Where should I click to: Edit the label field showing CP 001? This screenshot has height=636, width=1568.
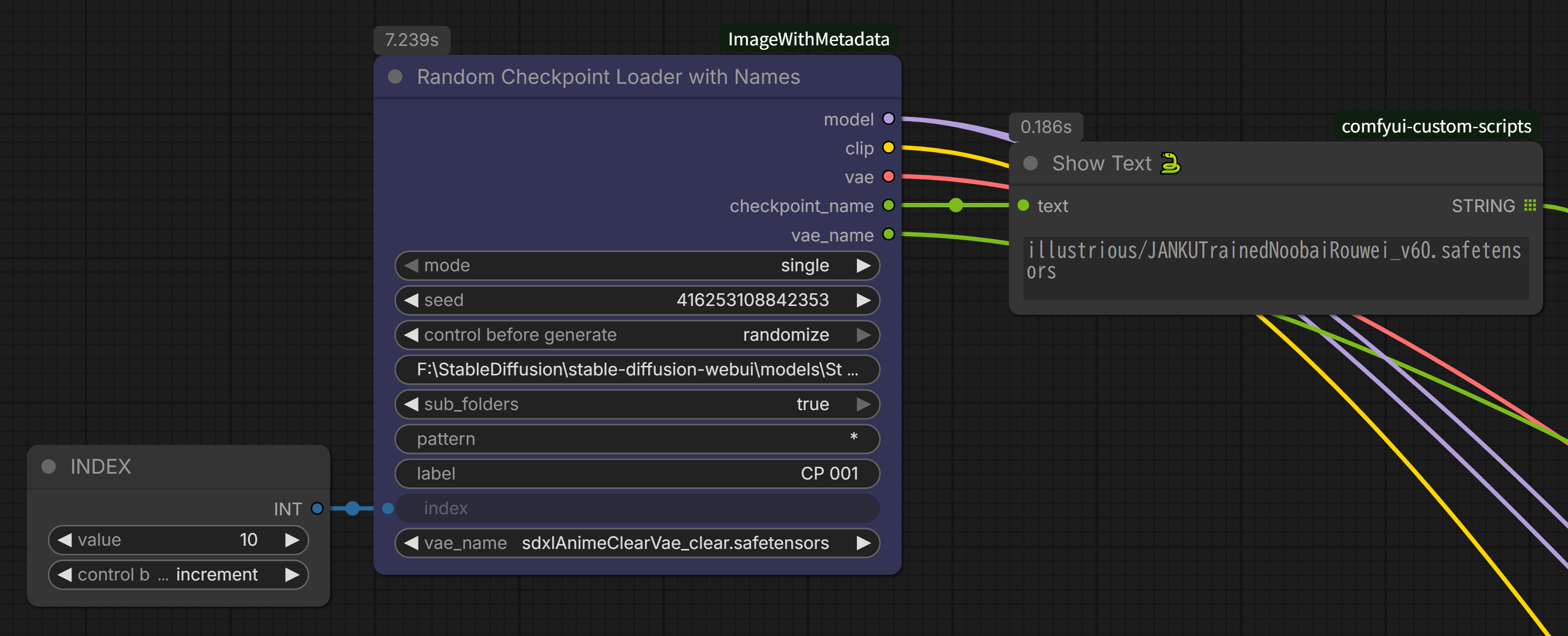637,474
